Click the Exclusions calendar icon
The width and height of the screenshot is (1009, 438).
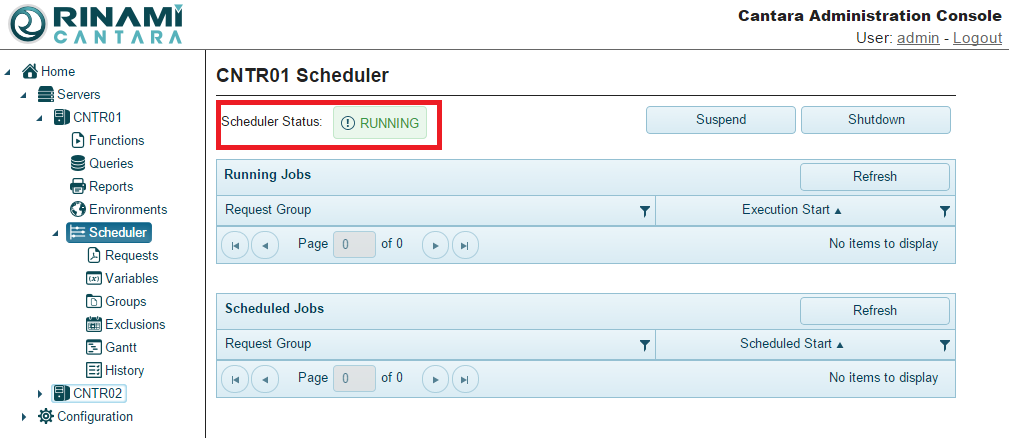pos(94,325)
